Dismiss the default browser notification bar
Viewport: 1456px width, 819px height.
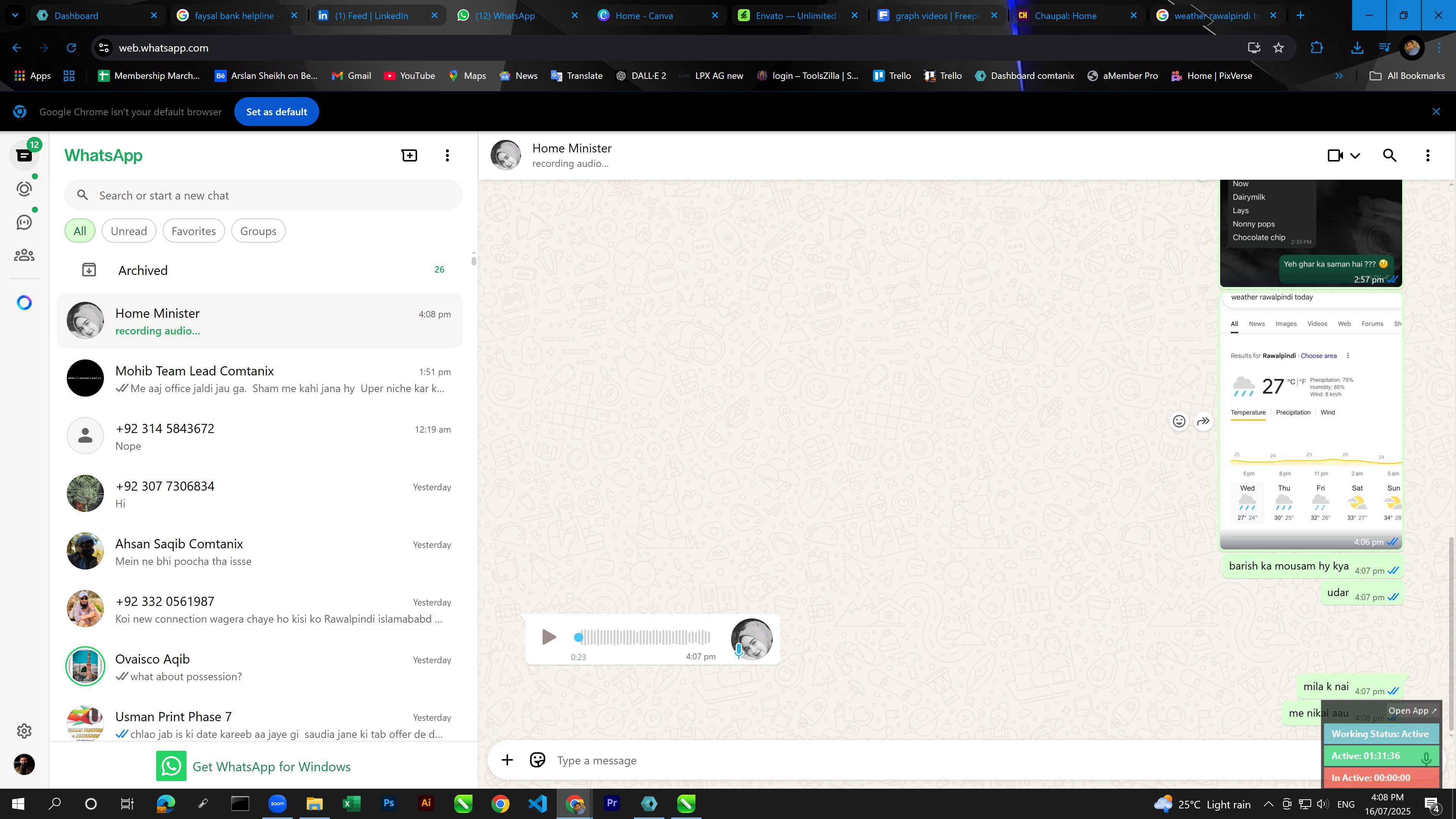1436,111
